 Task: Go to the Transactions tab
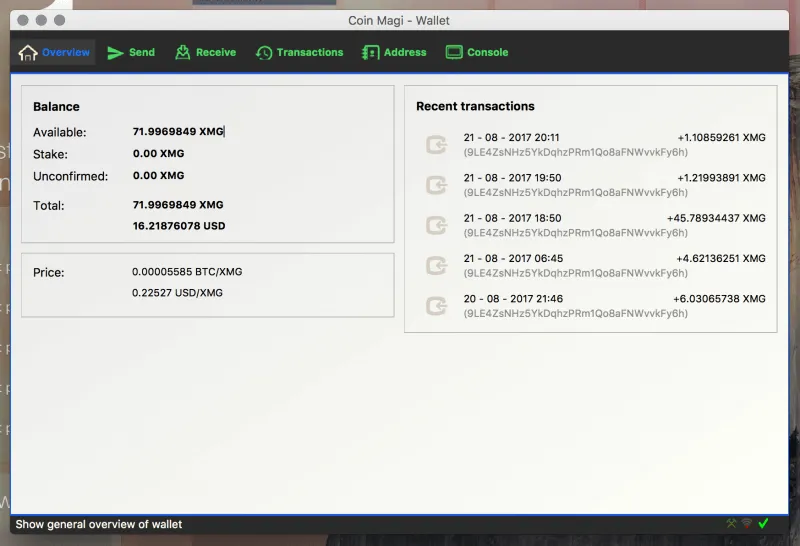click(x=299, y=52)
